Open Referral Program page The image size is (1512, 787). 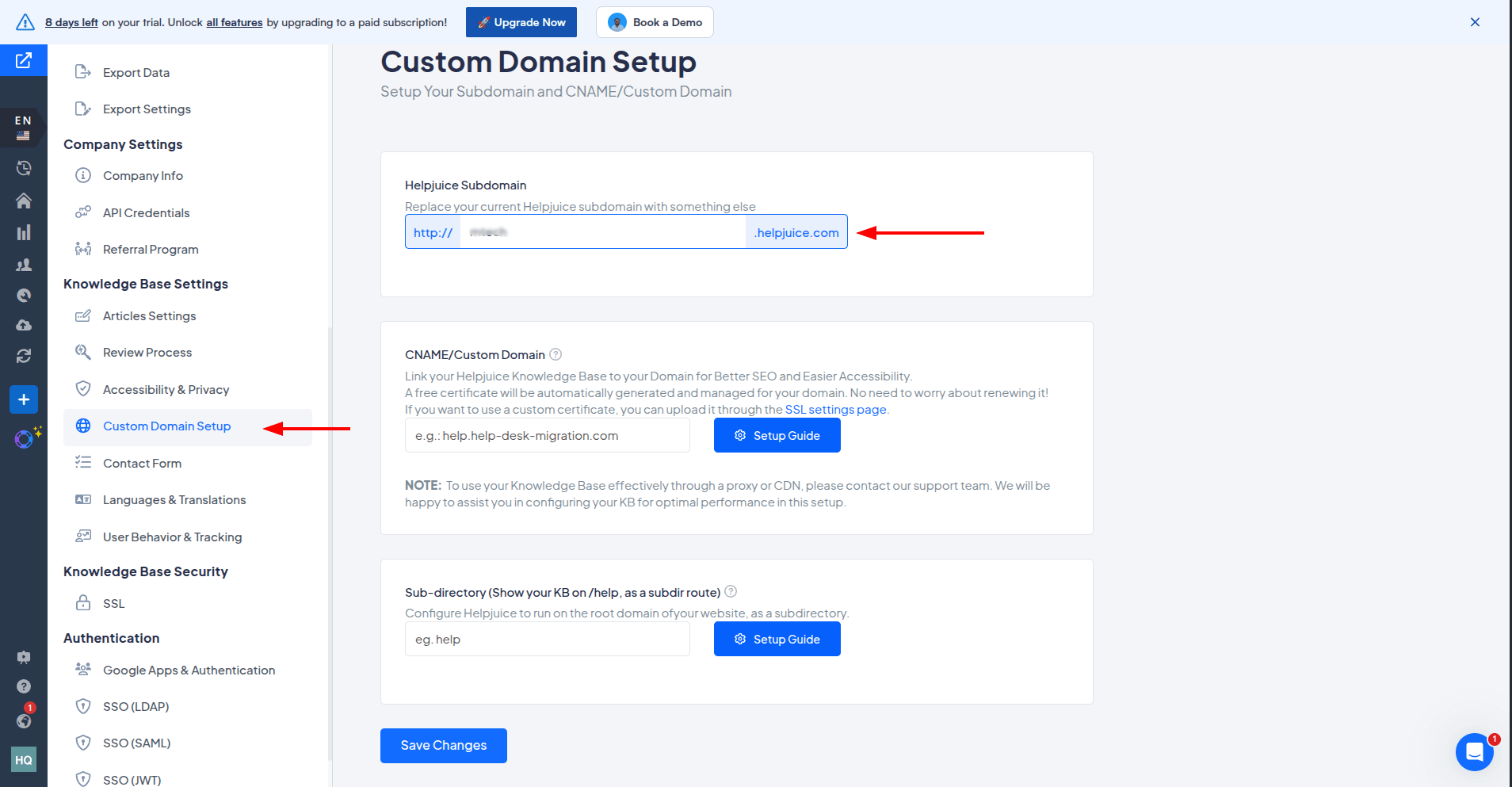pos(188,249)
